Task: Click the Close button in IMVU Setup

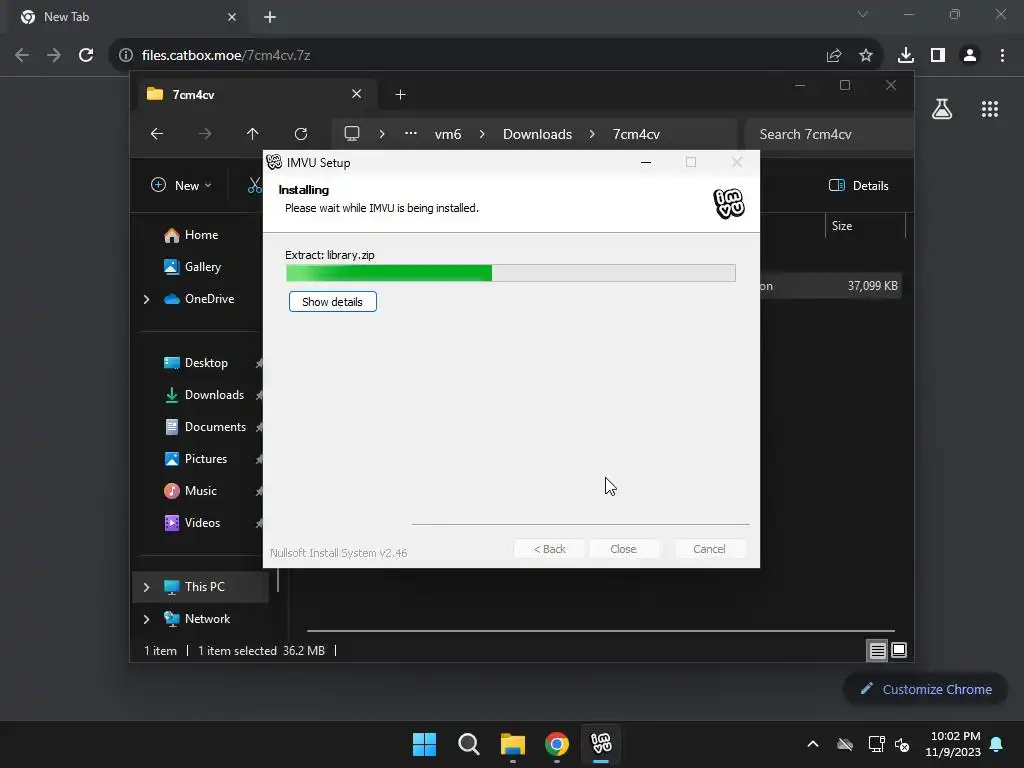Action: click(624, 549)
